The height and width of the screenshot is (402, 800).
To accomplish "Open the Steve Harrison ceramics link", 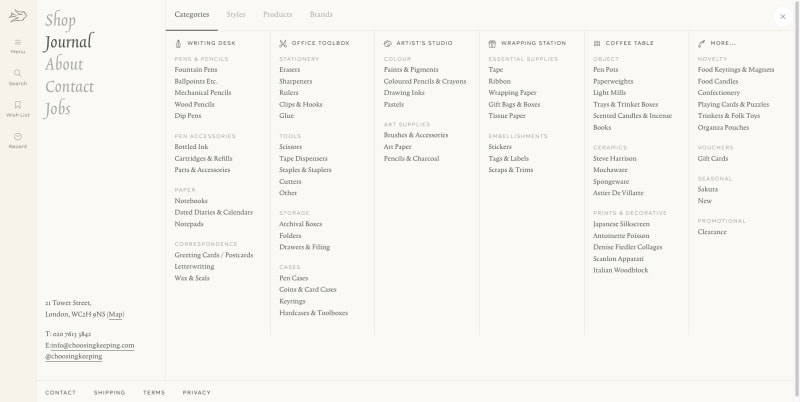I will (x=615, y=158).
